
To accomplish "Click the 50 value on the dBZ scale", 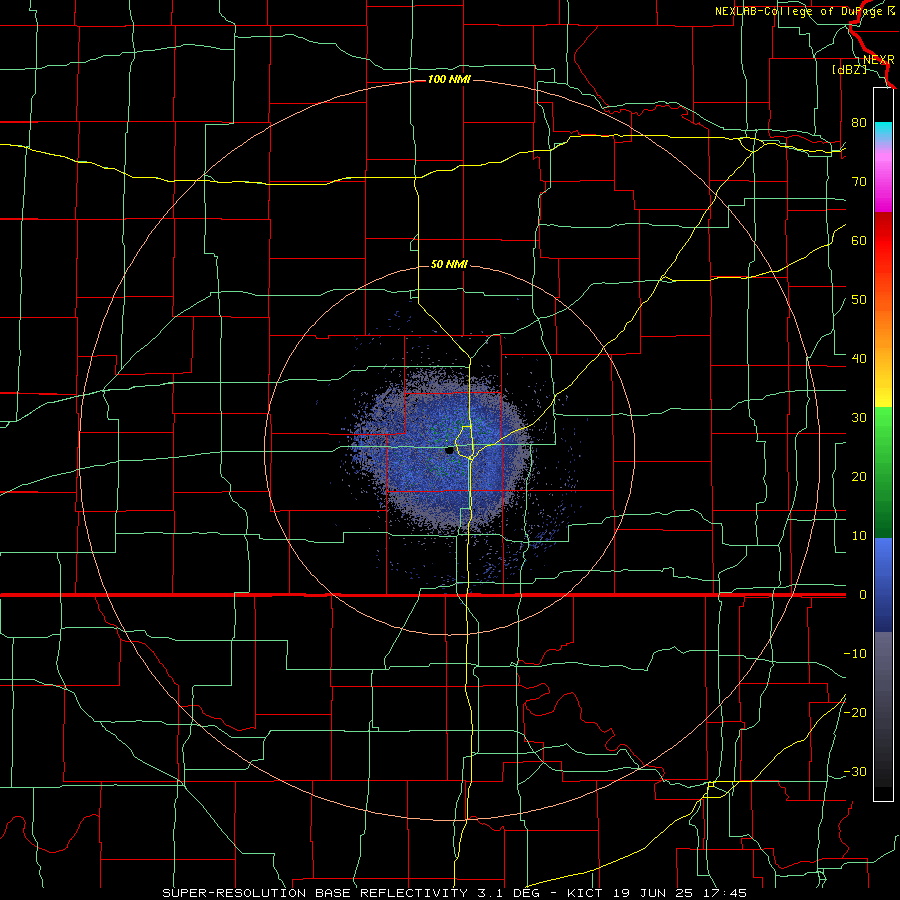I will tap(859, 300).
